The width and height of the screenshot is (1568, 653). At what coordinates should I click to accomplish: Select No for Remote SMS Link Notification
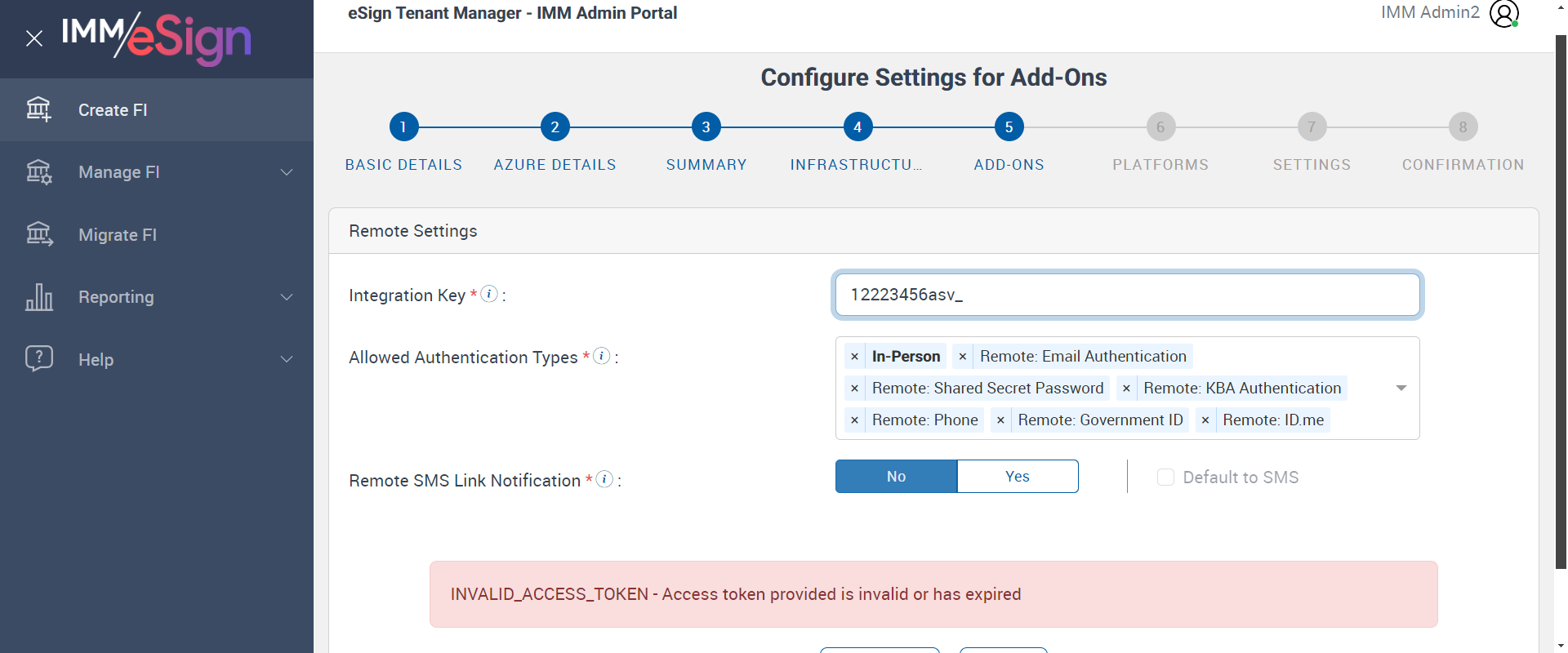[896, 477]
